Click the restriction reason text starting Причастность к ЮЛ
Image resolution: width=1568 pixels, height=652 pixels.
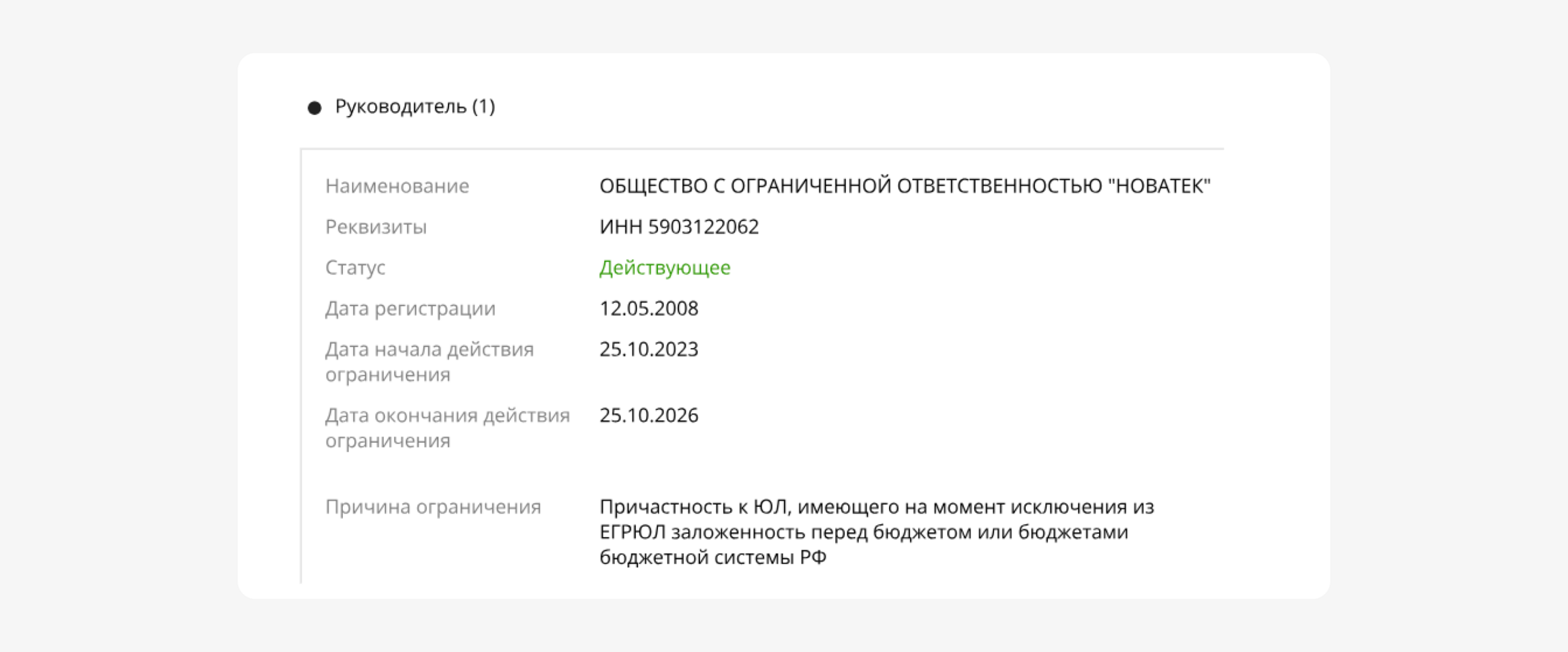(876, 532)
